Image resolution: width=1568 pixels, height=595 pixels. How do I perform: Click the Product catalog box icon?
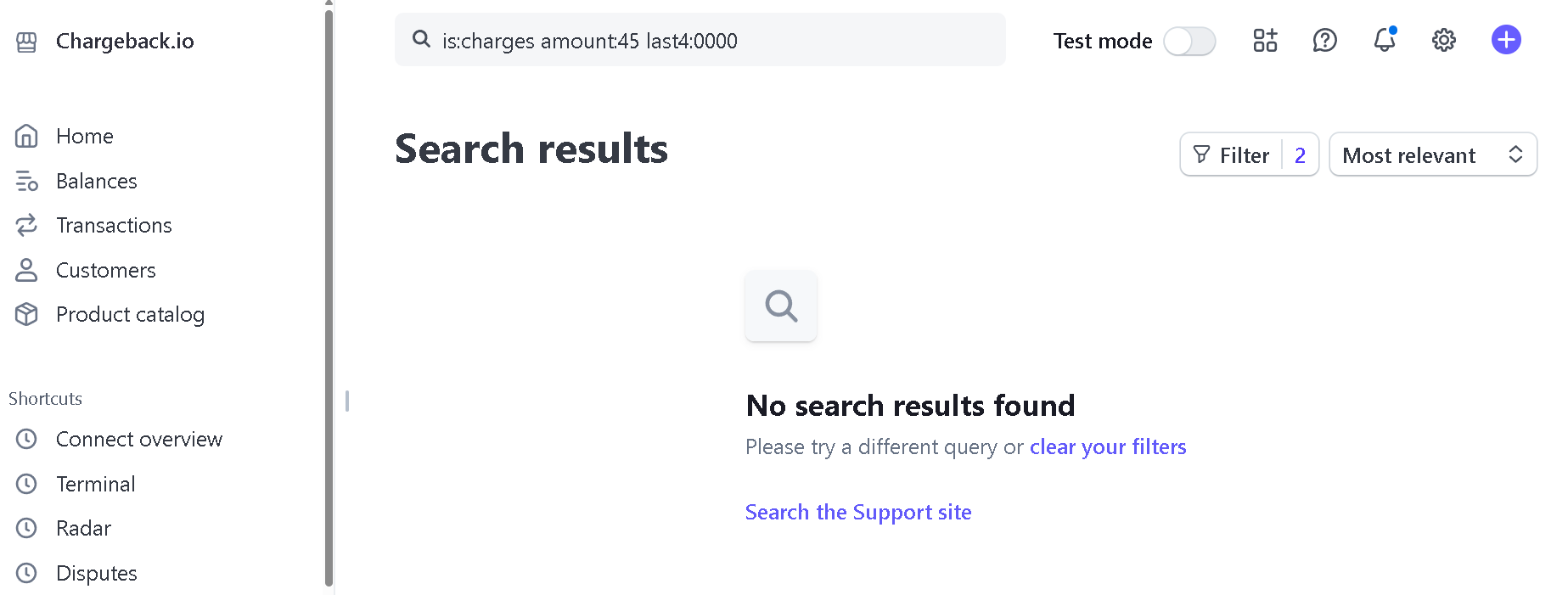coord(26,314)
